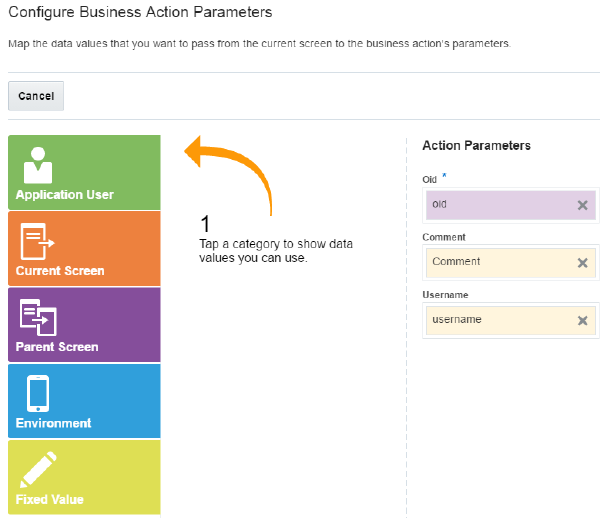Viewport: 600px width, 518px height.
Task: Choose the Parent Screen category label
Action: (x=57, y=347)
